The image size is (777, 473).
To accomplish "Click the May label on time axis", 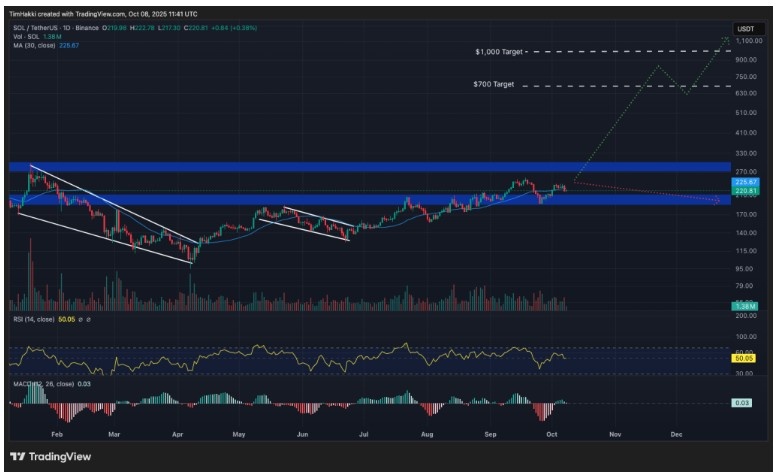I will [x=239, y=434].
